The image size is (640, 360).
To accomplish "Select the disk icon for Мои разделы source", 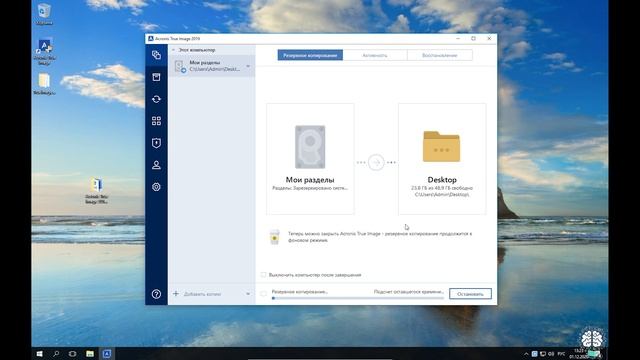I will [310, 147].
